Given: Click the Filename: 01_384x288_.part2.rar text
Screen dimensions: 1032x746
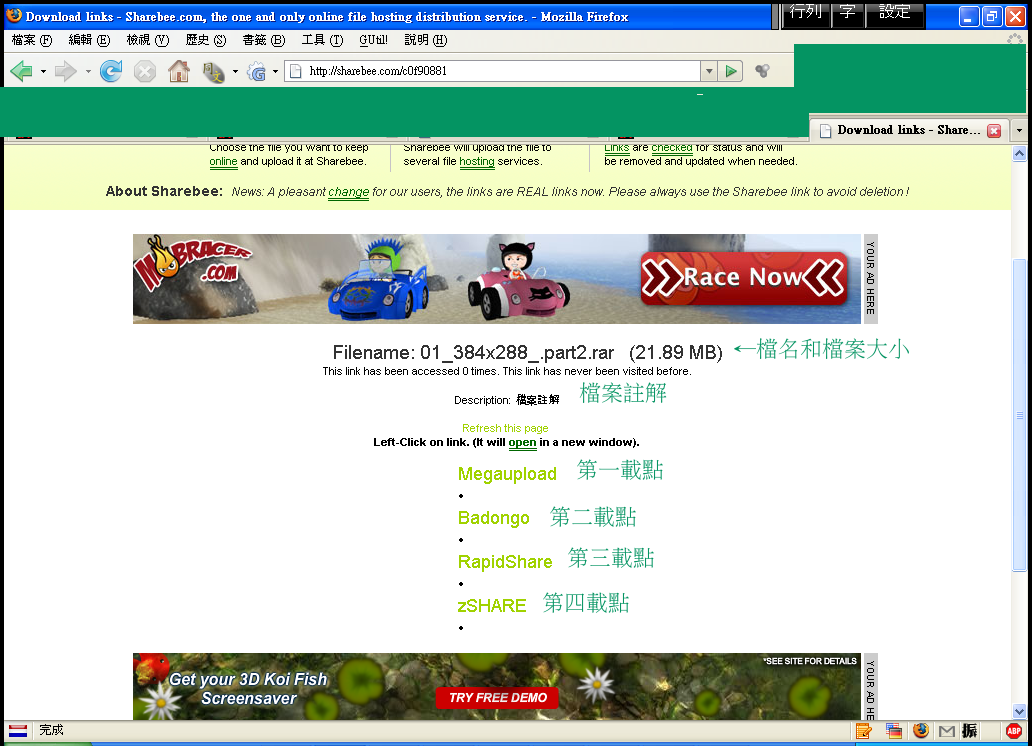Looking at the screenshot, I should [x=473, y=352].
